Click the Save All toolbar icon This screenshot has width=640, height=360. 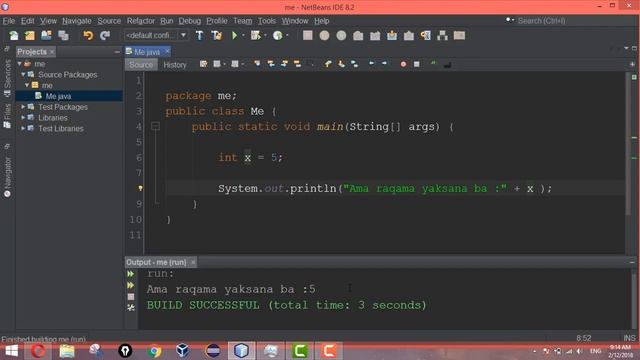pyautogui.click(x=63, y=36)
